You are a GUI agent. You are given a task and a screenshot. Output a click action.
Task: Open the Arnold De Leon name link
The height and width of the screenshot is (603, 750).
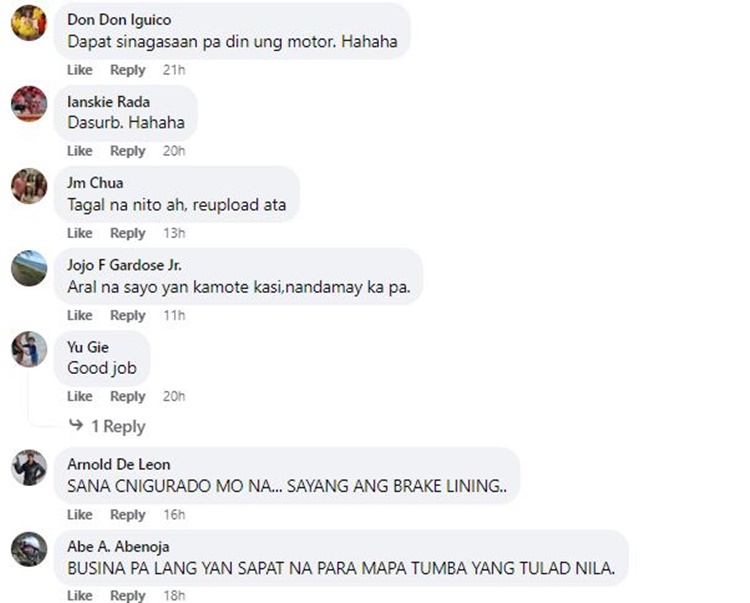(x=119, y=464)
